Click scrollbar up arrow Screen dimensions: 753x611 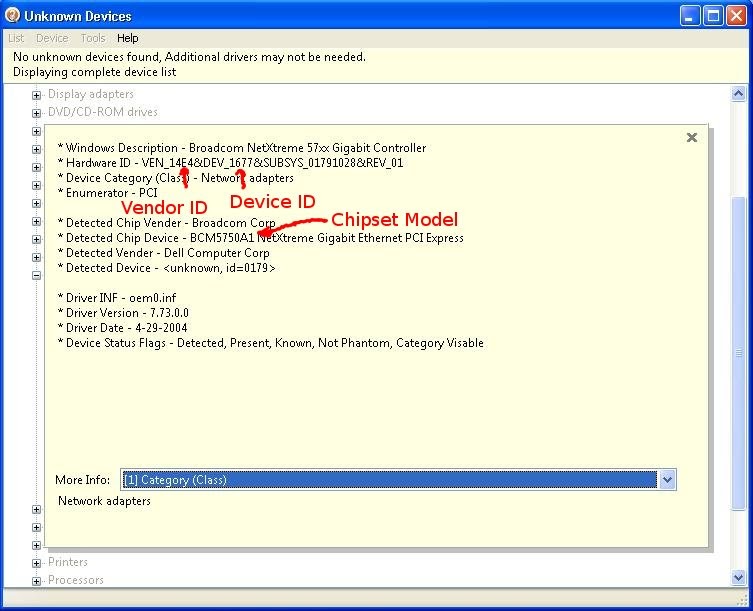(x=738, y=93)
